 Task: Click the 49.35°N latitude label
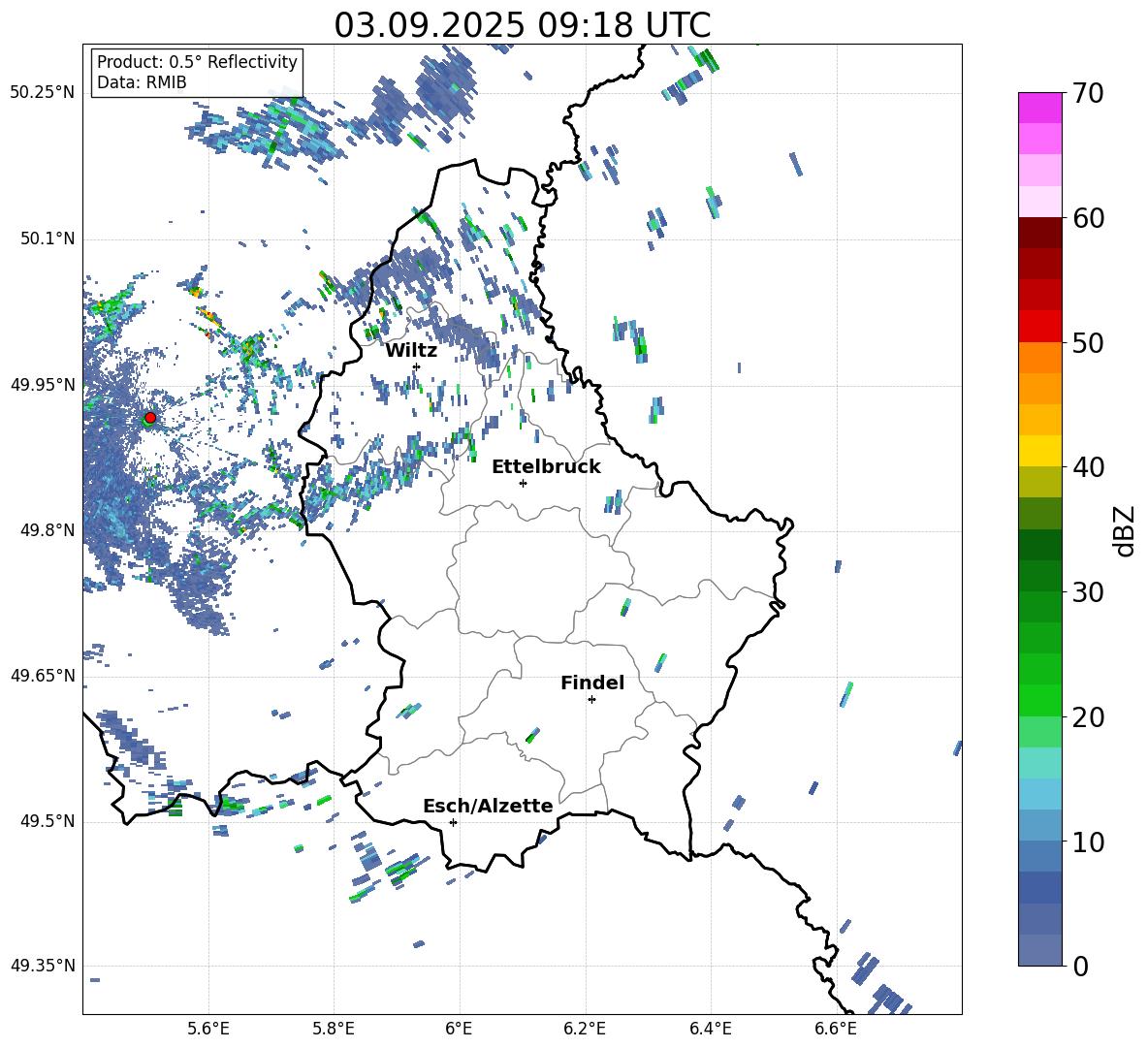tap(43, 966)
